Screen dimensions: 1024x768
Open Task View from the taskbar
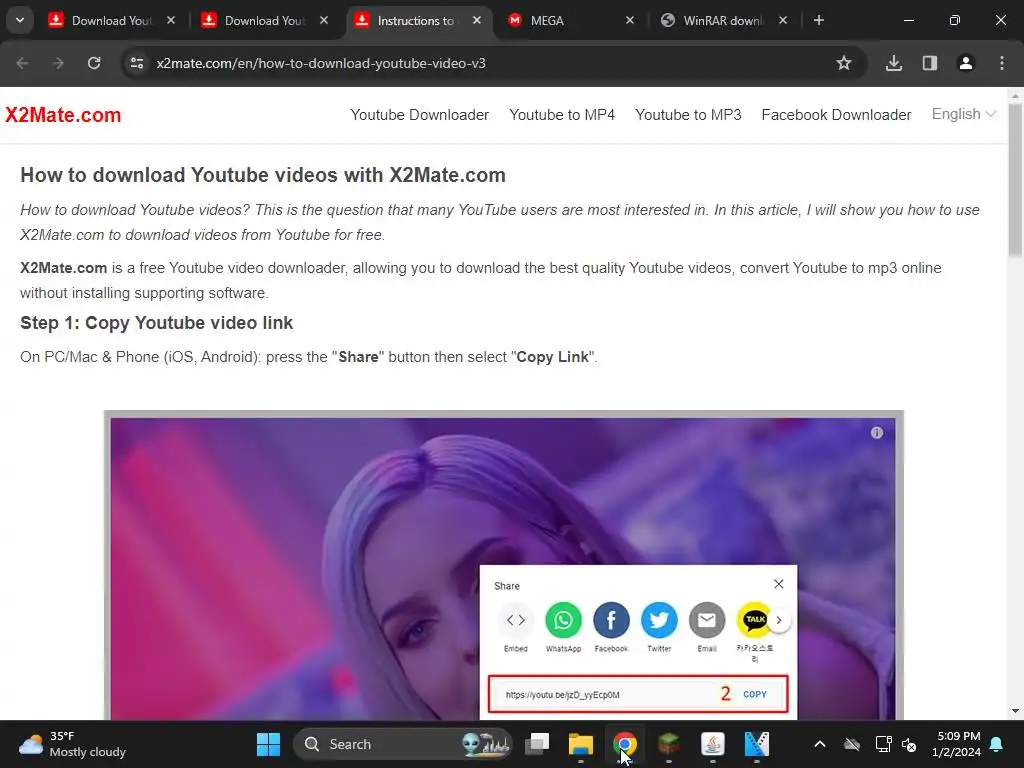[x=537, y=744]
